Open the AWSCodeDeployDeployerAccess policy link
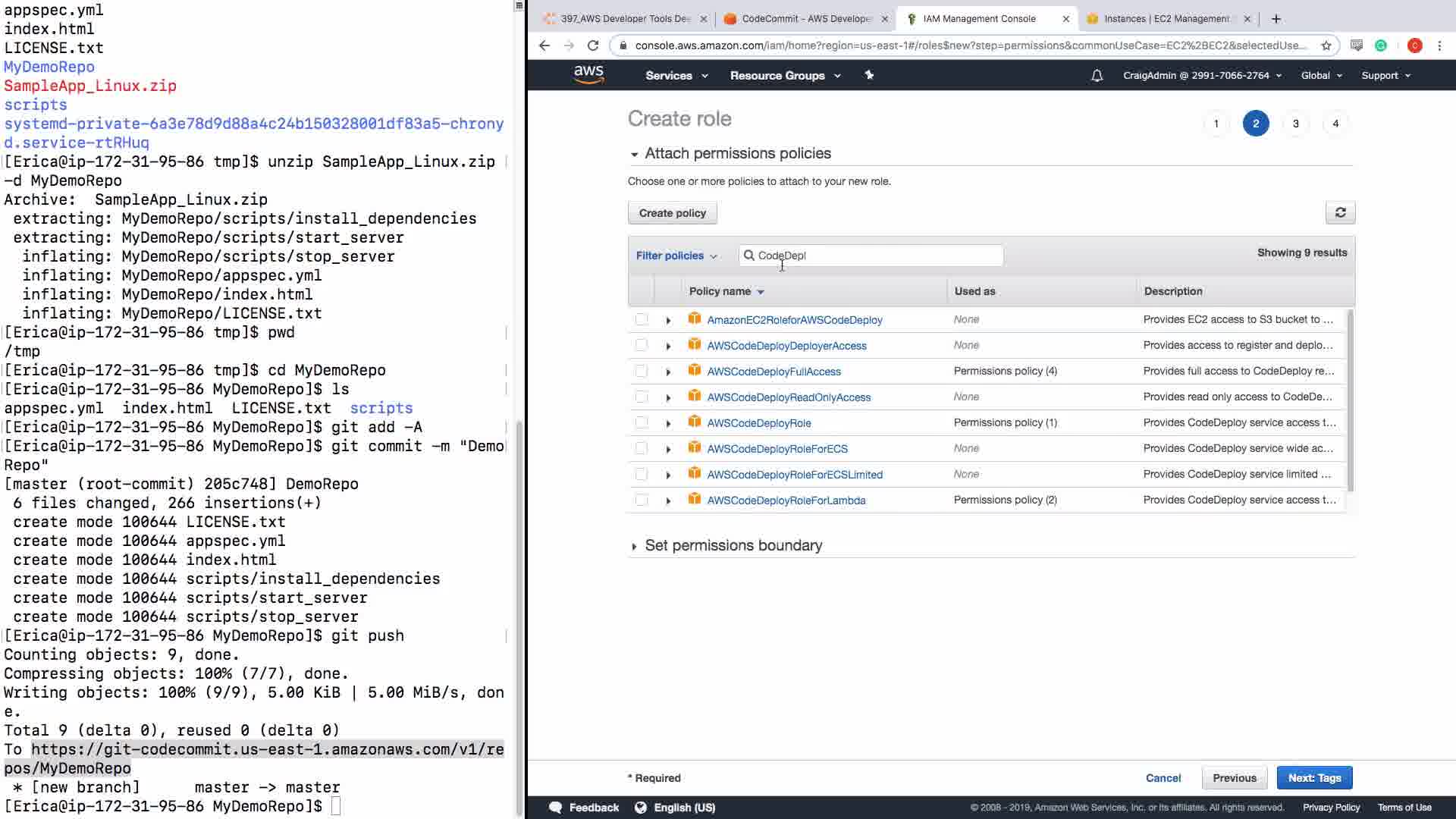This screenshot has height=819, width=1456. pyautogui.click(x=786, y=346)
